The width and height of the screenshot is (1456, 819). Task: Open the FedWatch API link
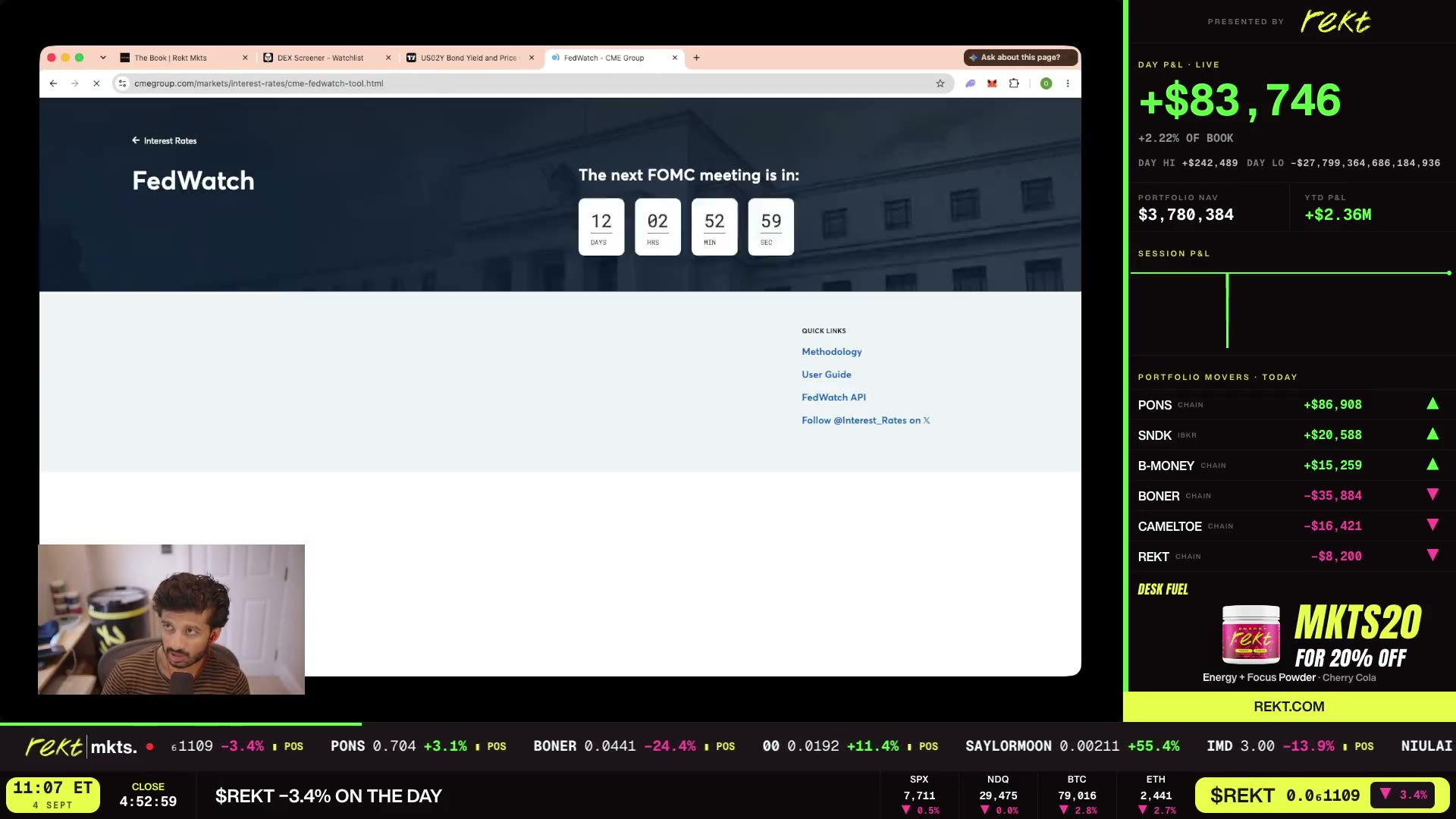(833, 397)
